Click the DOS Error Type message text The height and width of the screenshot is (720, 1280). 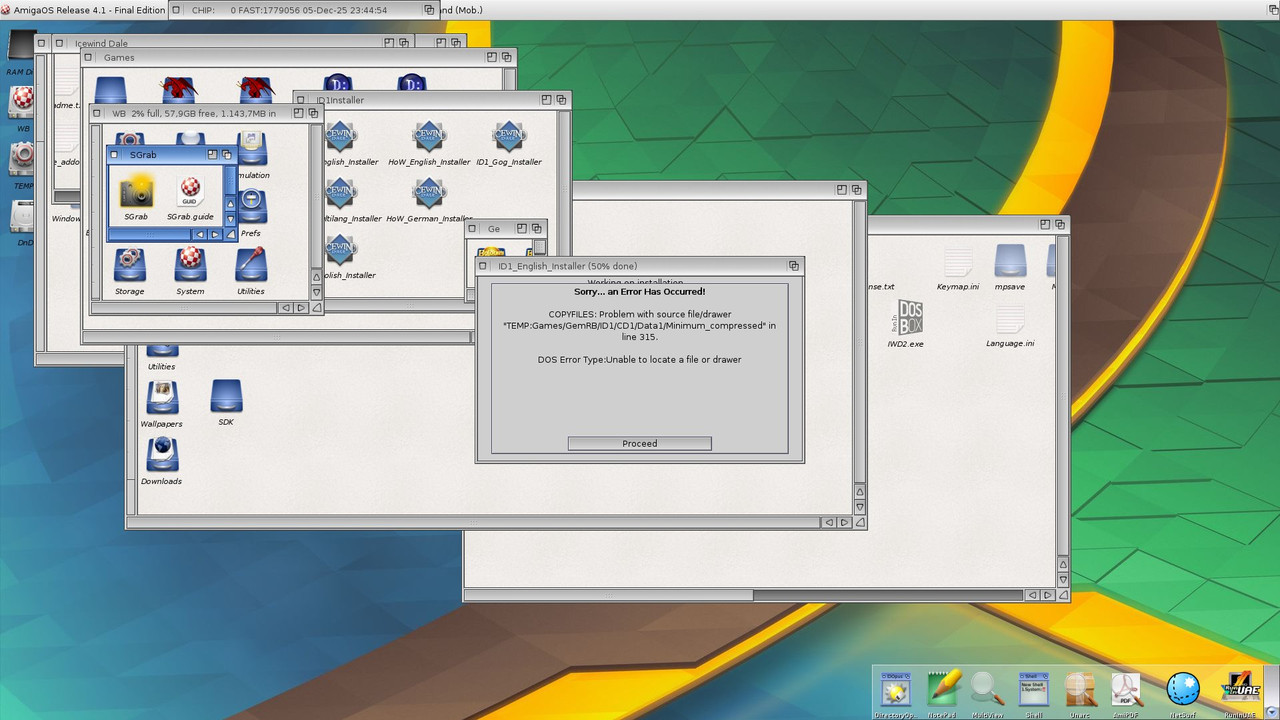[640, 360]
